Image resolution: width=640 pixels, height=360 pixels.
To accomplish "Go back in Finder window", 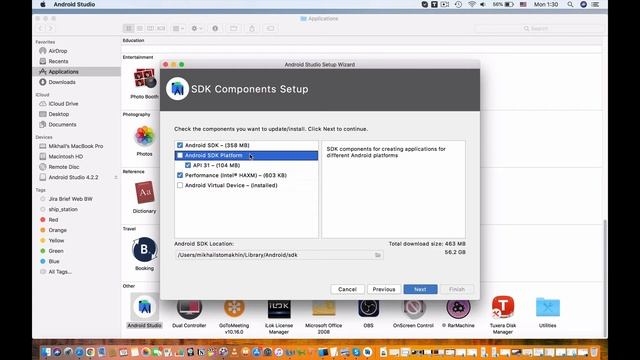I will 40,28.
